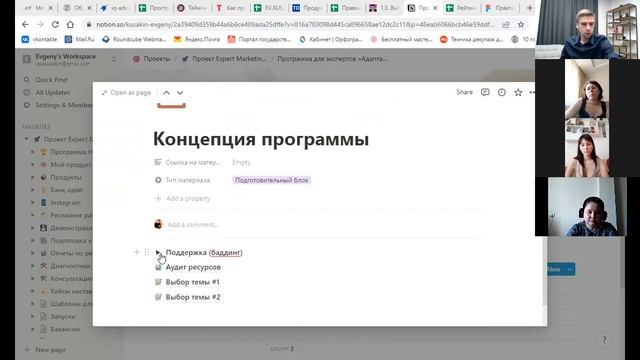The width and height of the screenshot is (640, 360).
Task: Click the share icon in the address bar
Action: (506, 24)
